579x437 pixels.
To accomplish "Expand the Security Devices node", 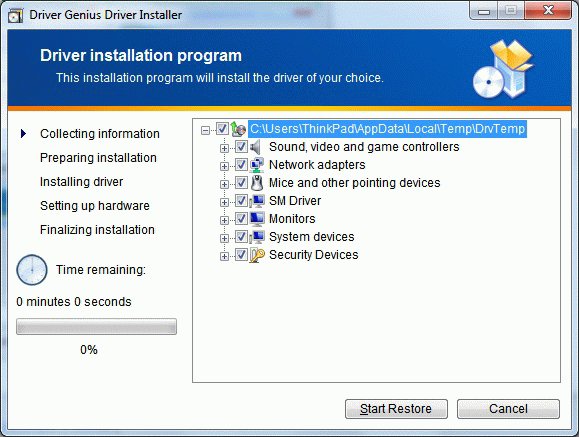I will click(224, 256).
